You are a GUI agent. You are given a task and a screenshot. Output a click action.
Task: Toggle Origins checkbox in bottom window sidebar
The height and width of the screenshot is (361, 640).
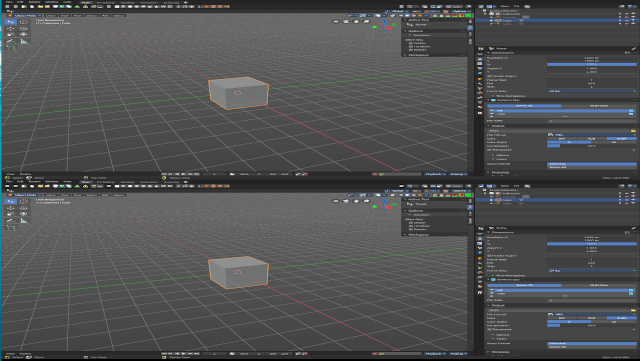[411, 223]
